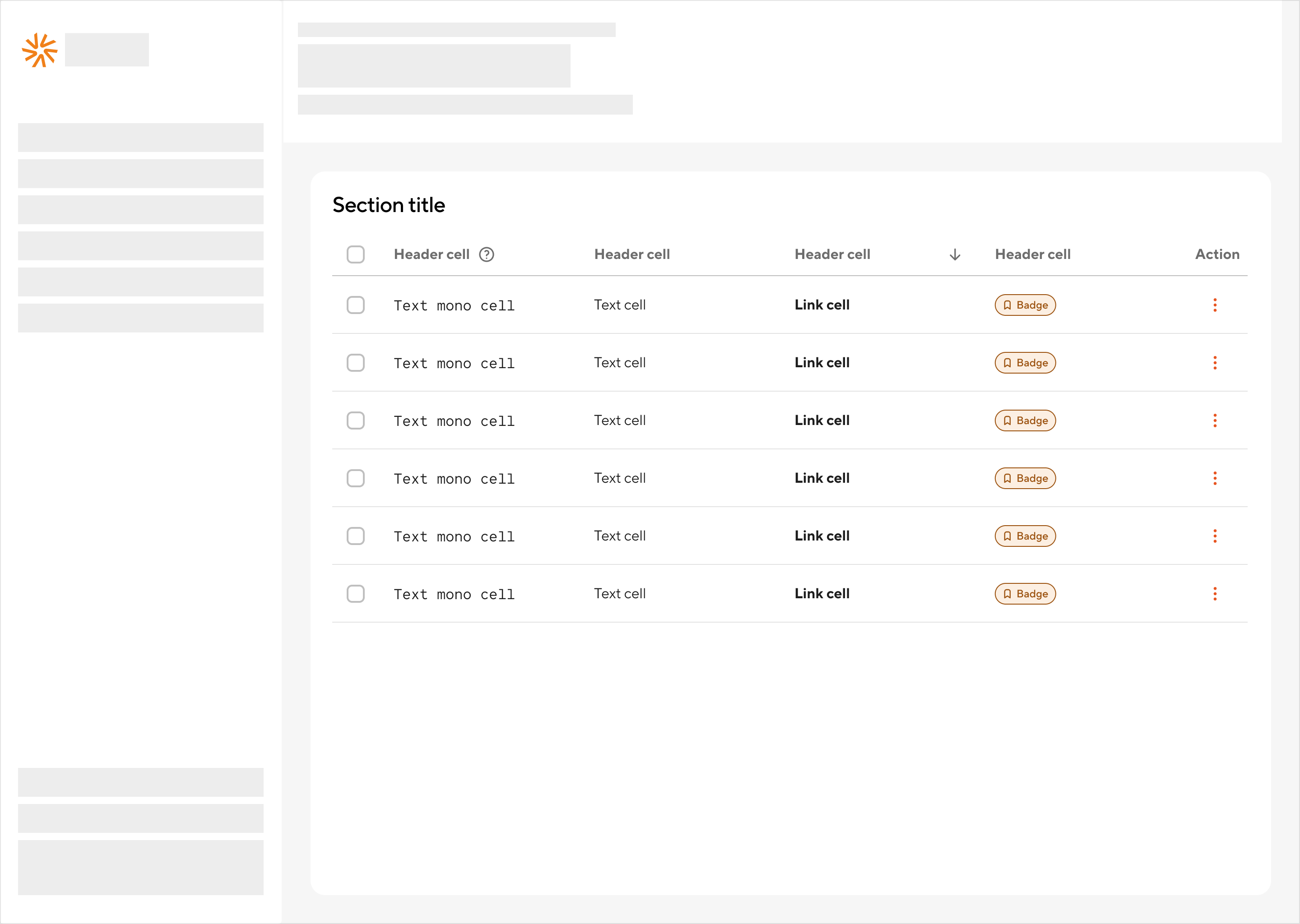Check the third row's checkbox
The width and height of the screenshot is (1300, 924).
tap(356, 420)
